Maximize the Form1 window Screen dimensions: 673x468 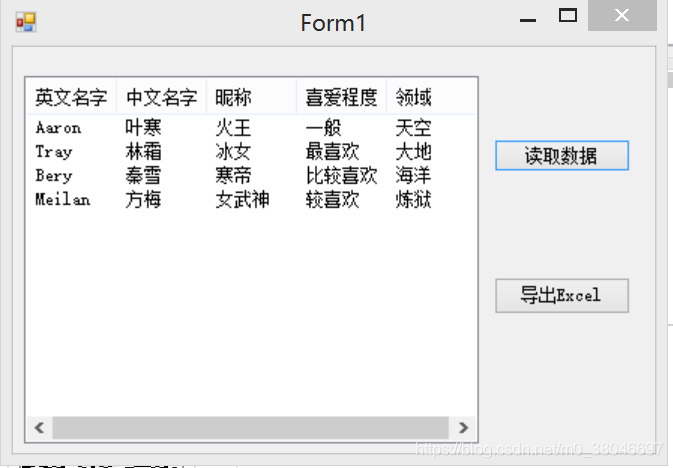point(567,16)
